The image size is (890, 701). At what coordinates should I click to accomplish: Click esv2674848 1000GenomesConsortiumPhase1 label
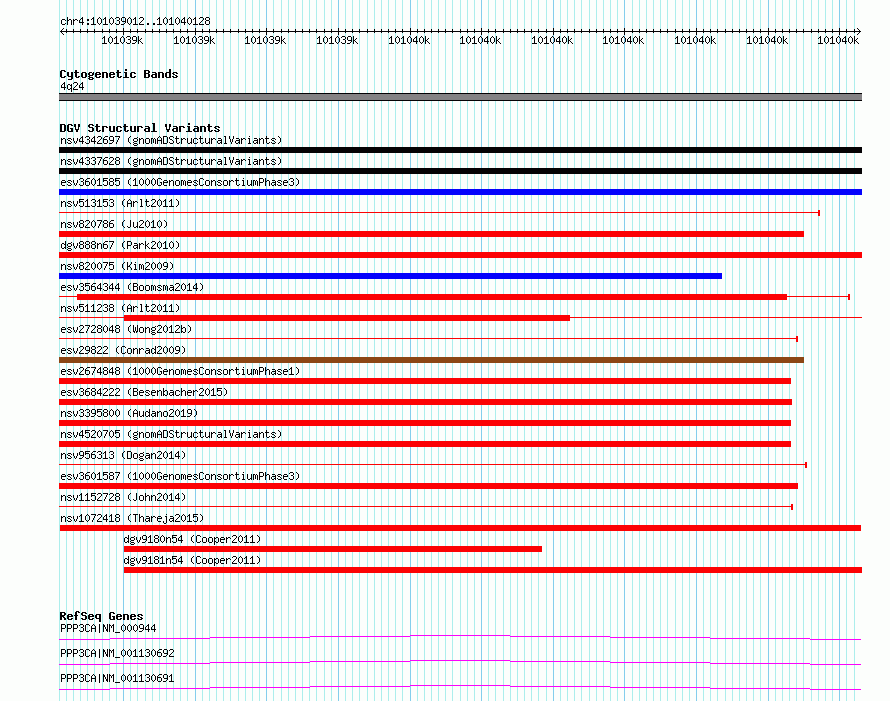pos(180,371)
